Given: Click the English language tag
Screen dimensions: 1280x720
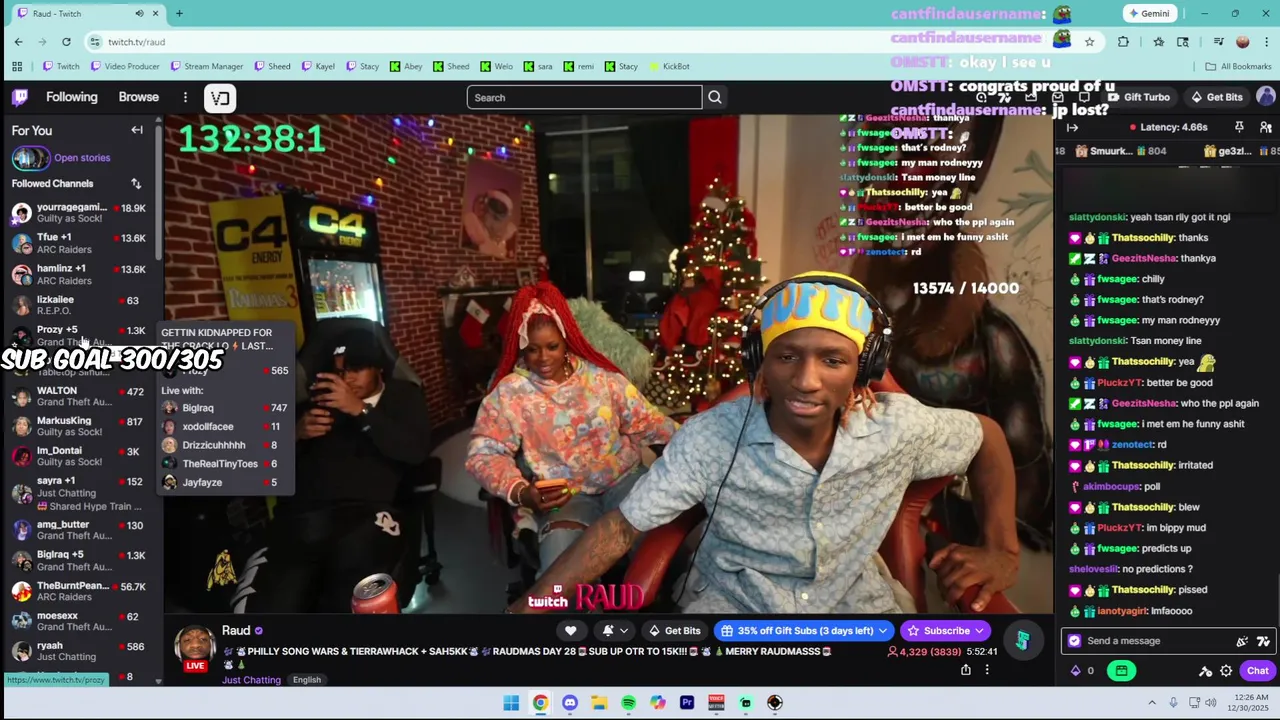Looking at the screenshot, I should click(307, 680).
